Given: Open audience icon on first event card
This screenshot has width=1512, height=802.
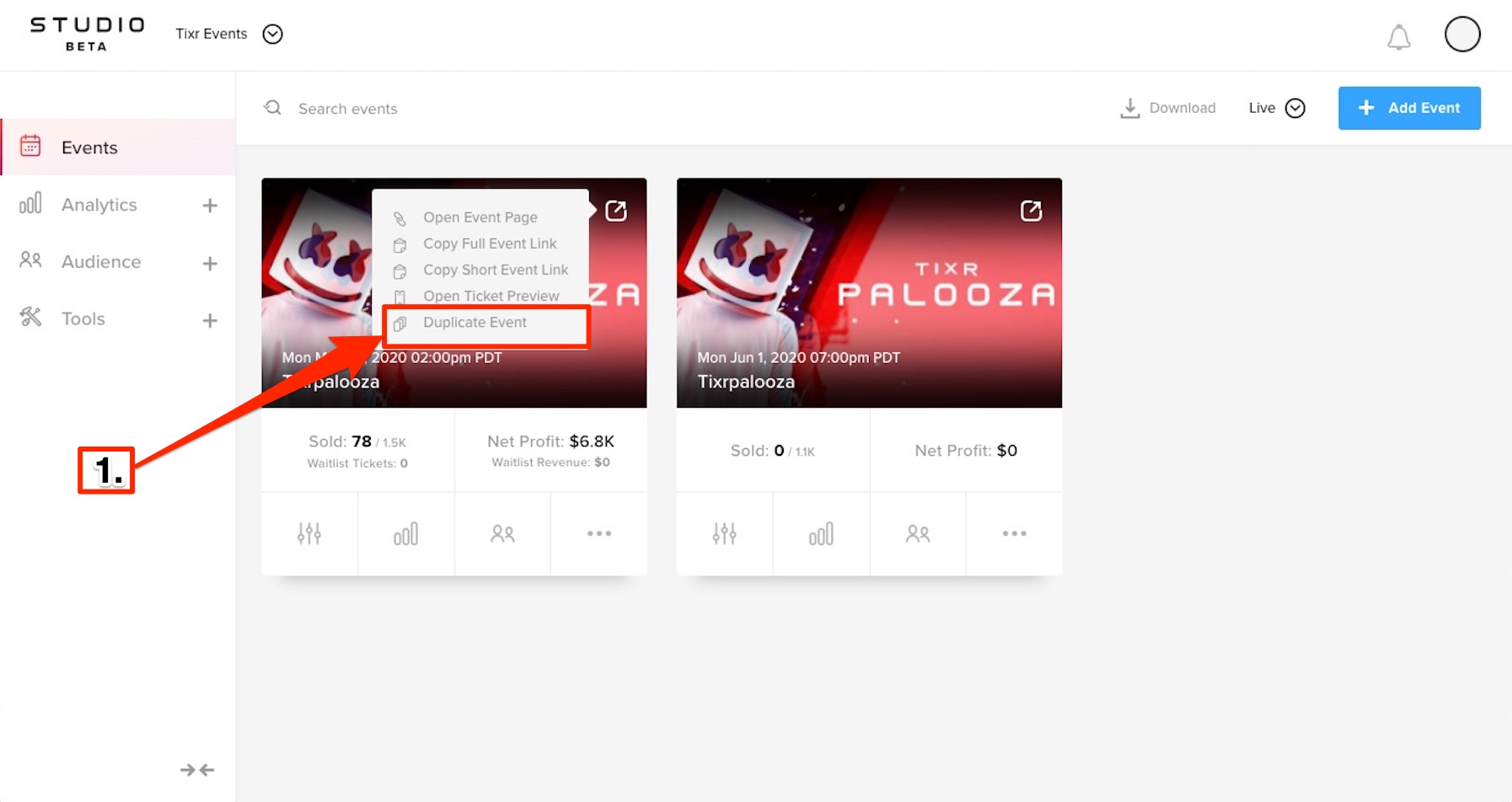Looking at the screenshot, I should click(502, 533).
